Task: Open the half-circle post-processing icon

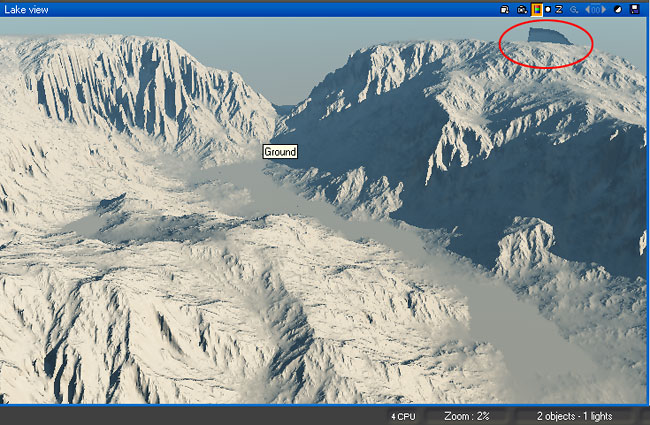Action: click(x=618, y=9)
